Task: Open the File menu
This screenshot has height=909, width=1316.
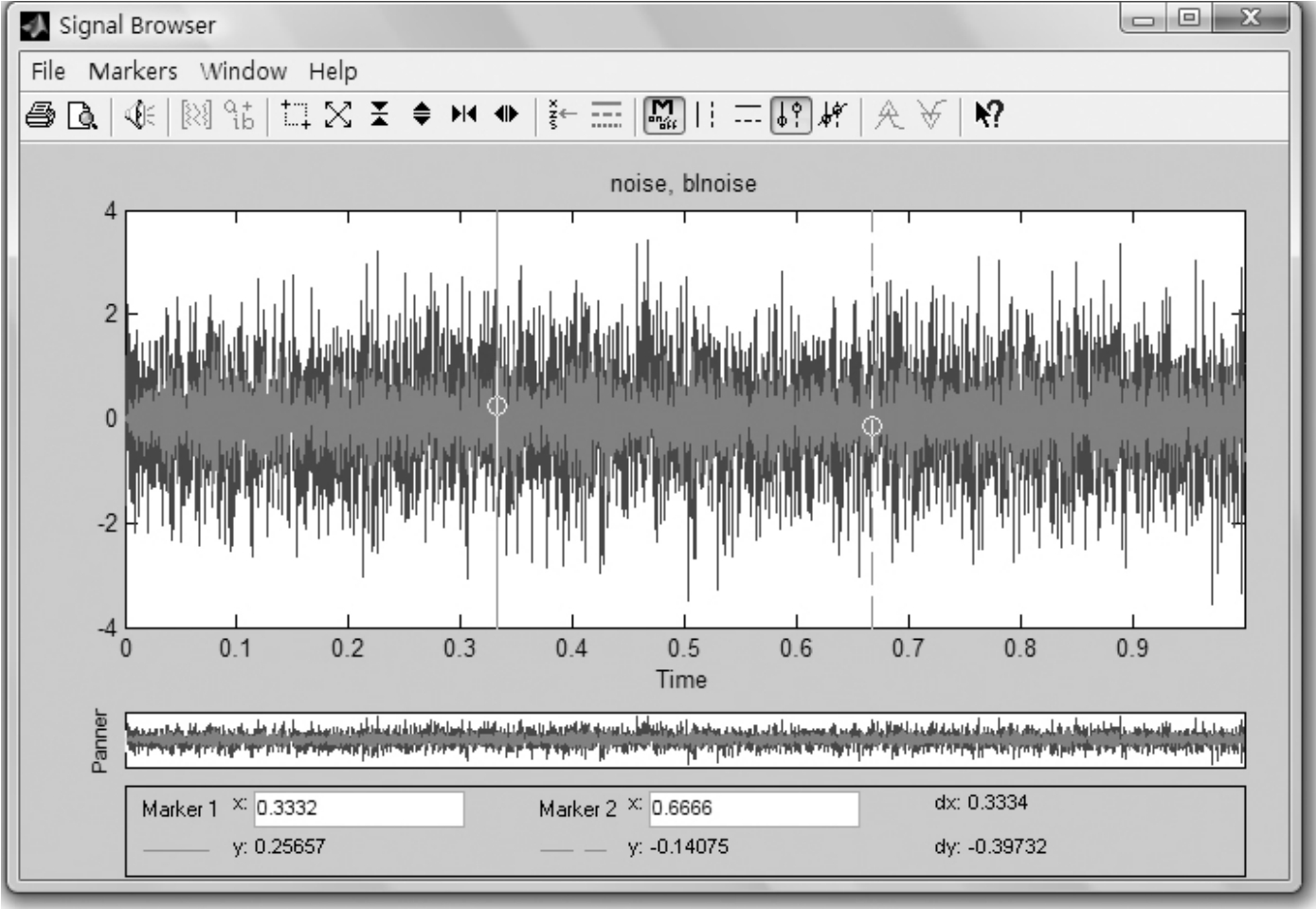Action: coord(47,71)
